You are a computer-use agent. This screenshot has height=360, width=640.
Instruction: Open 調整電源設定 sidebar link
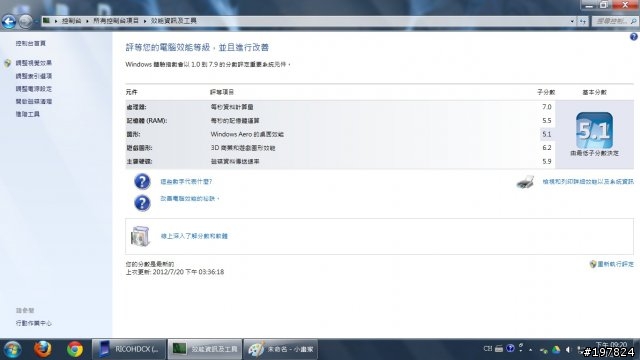point(33,89)
